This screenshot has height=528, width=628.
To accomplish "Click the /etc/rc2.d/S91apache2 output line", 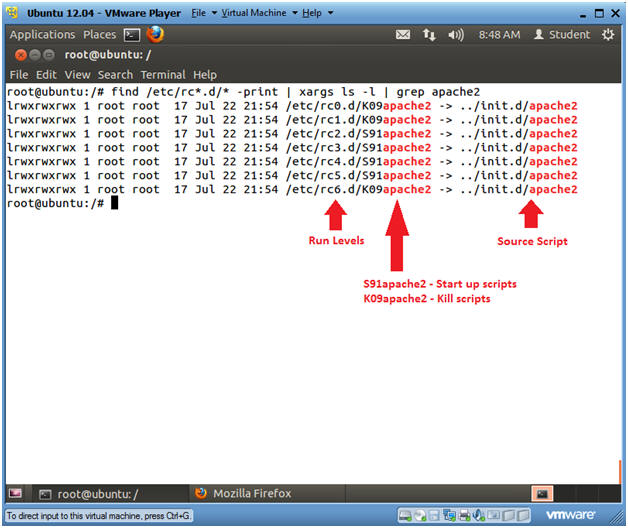I will [292, 134].
